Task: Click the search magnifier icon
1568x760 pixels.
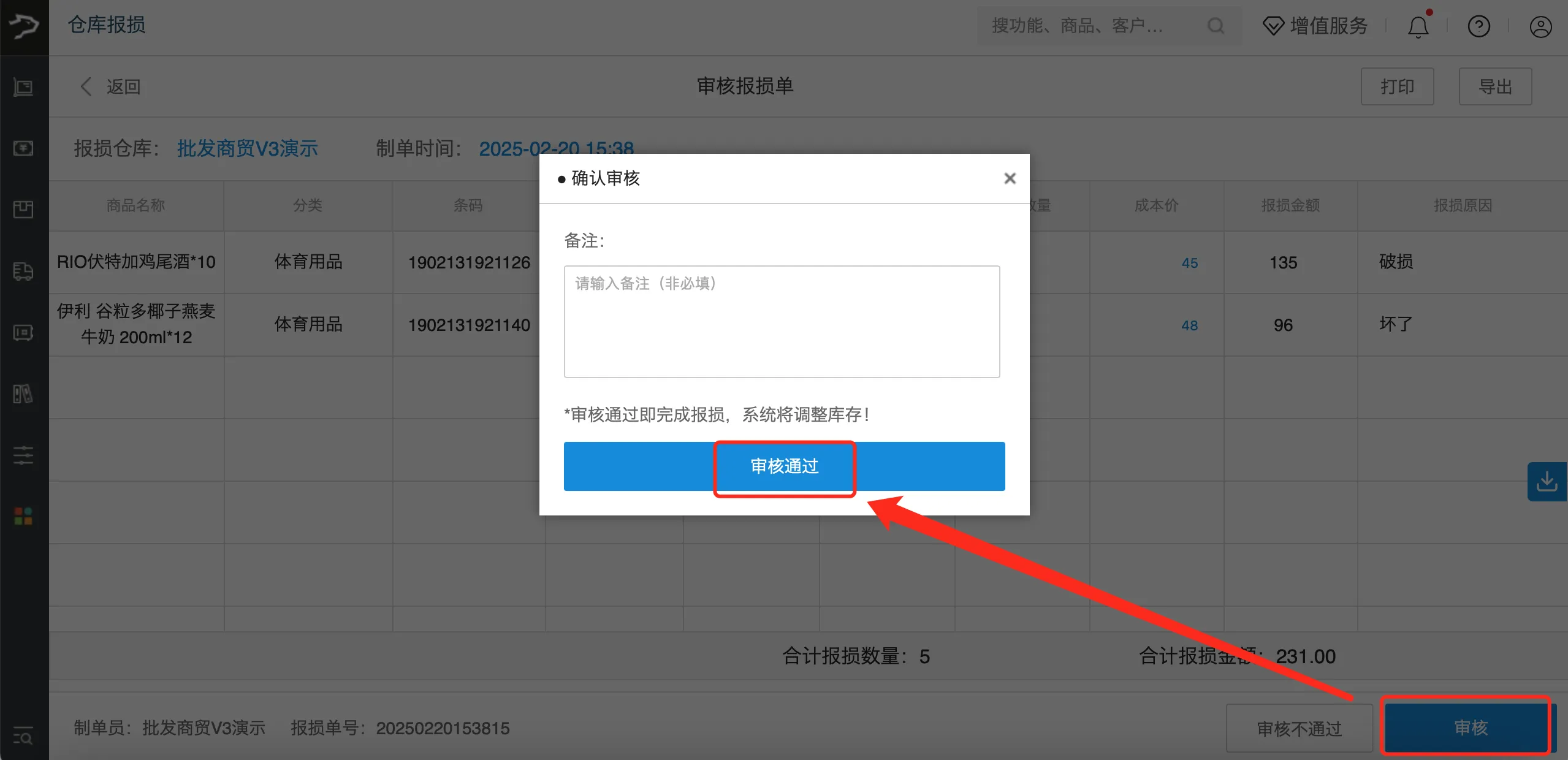Action: pos(1216,26)
